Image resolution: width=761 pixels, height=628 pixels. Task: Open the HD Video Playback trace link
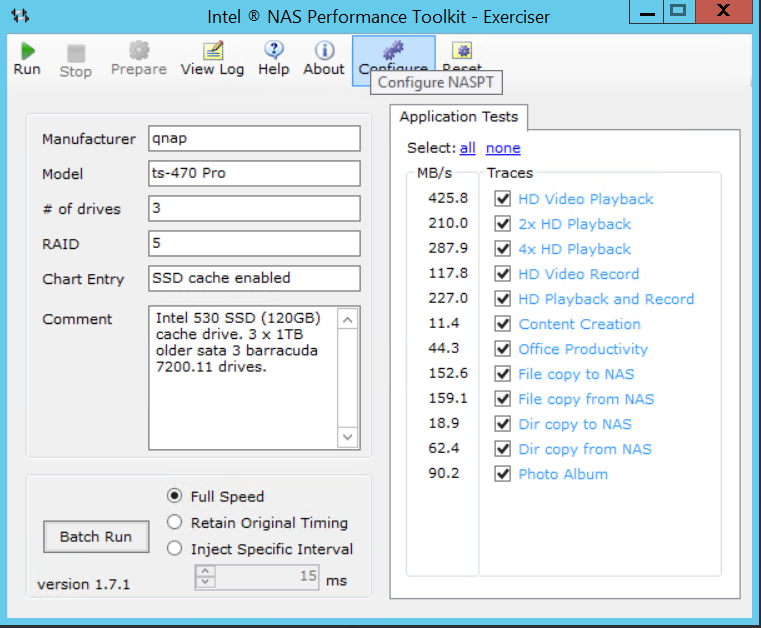click(586, 199)
